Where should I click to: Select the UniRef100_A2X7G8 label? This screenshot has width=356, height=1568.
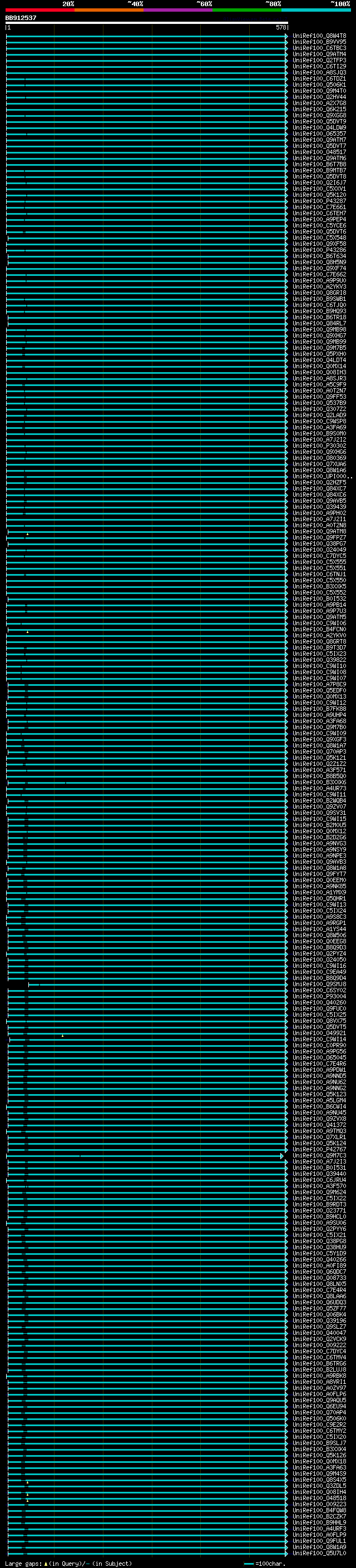coord(319,103)
